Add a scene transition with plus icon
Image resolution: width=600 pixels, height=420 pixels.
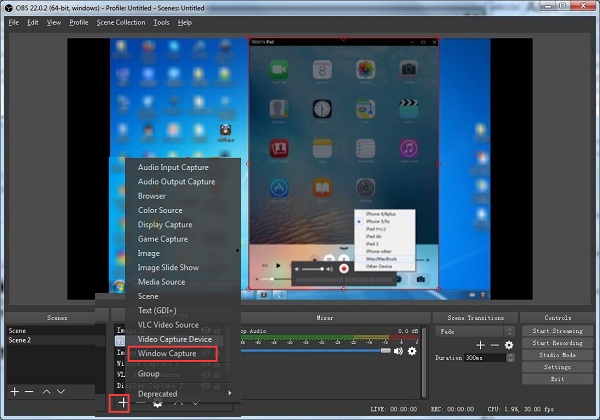pyautogui.click(x=480, y=345)
